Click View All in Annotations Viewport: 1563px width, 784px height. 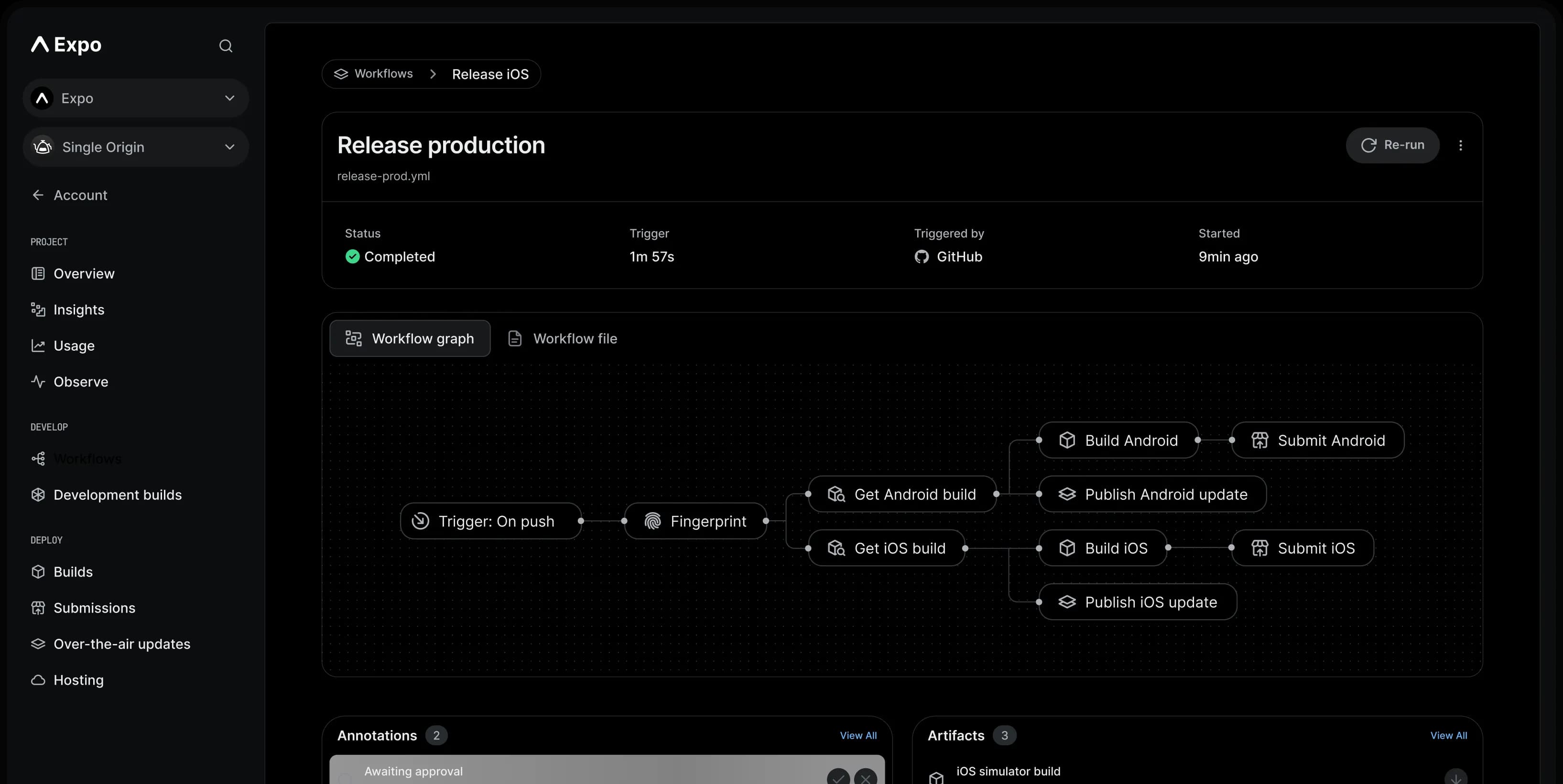tap(858, 735)
